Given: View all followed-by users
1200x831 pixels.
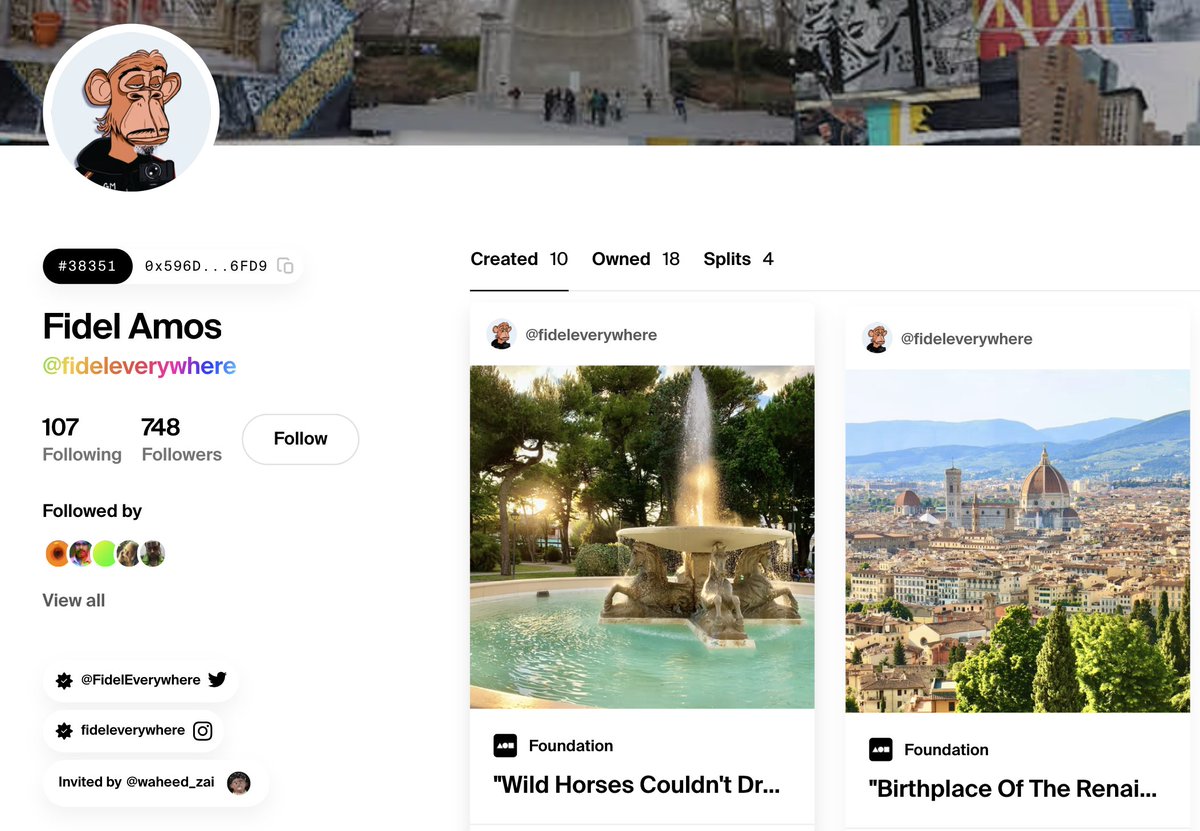Looking at the screenshot, I should click(74, 600).
